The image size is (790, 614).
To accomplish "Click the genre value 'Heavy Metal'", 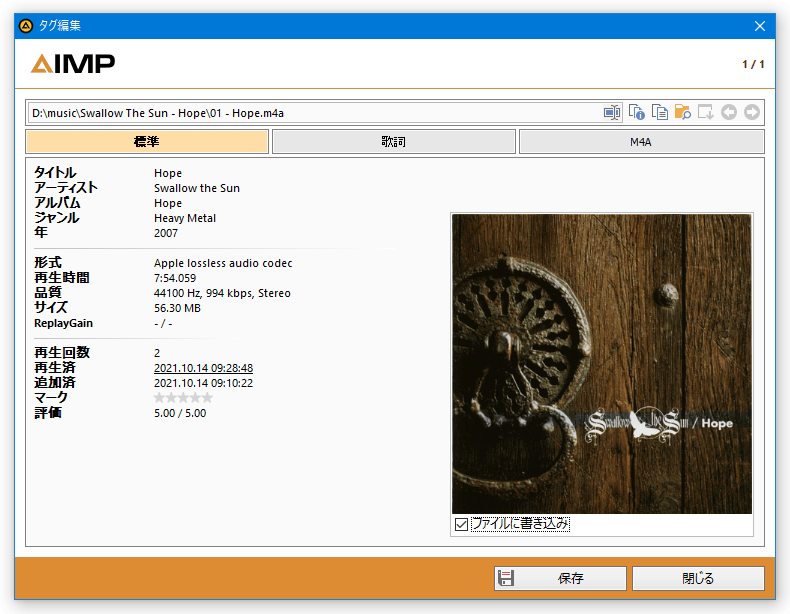I will point(185,218).
